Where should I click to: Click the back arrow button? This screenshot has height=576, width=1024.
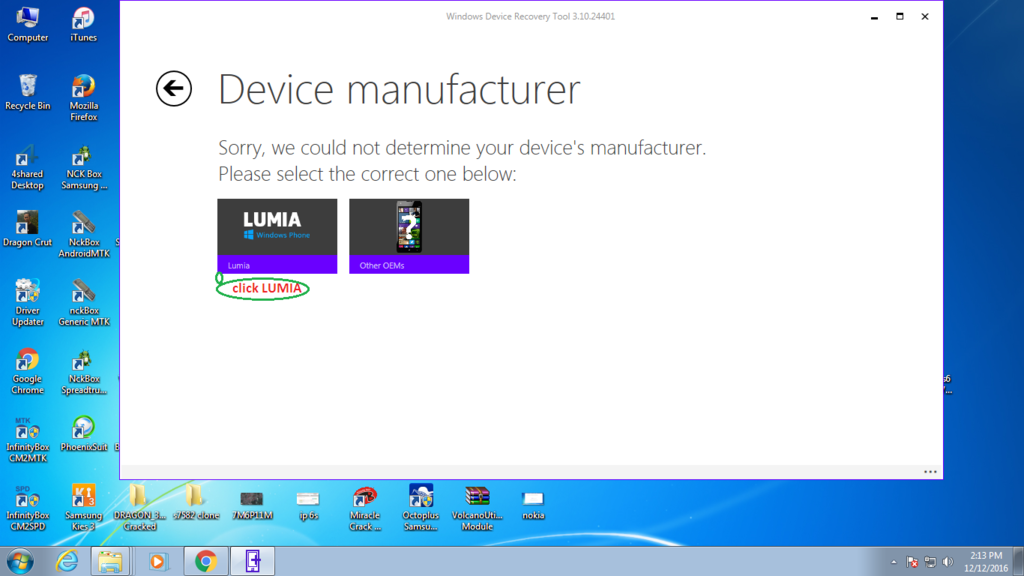pyautogui.click(x=174, y=89)
